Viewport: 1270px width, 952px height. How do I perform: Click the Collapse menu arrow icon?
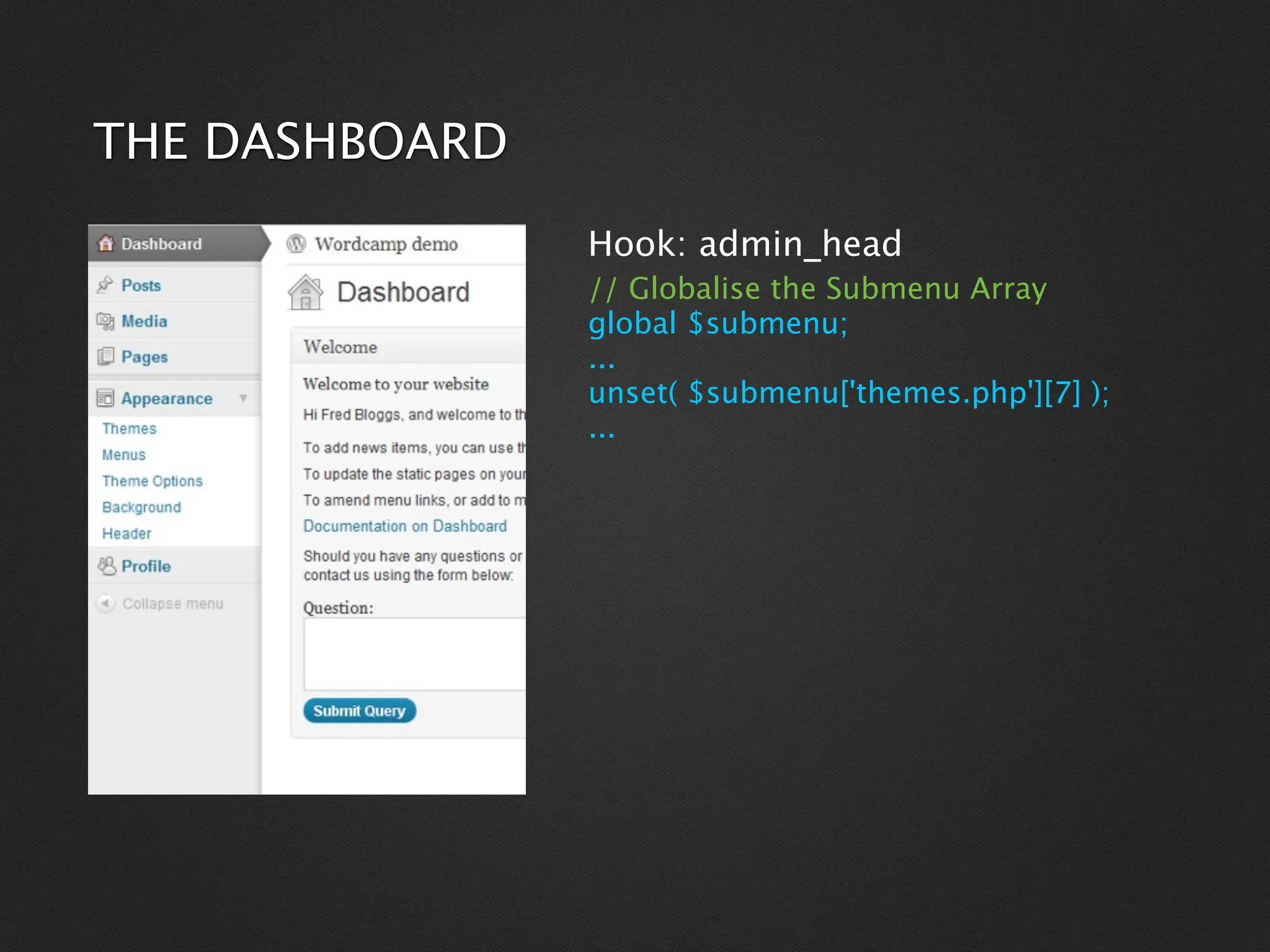point(105,603)
